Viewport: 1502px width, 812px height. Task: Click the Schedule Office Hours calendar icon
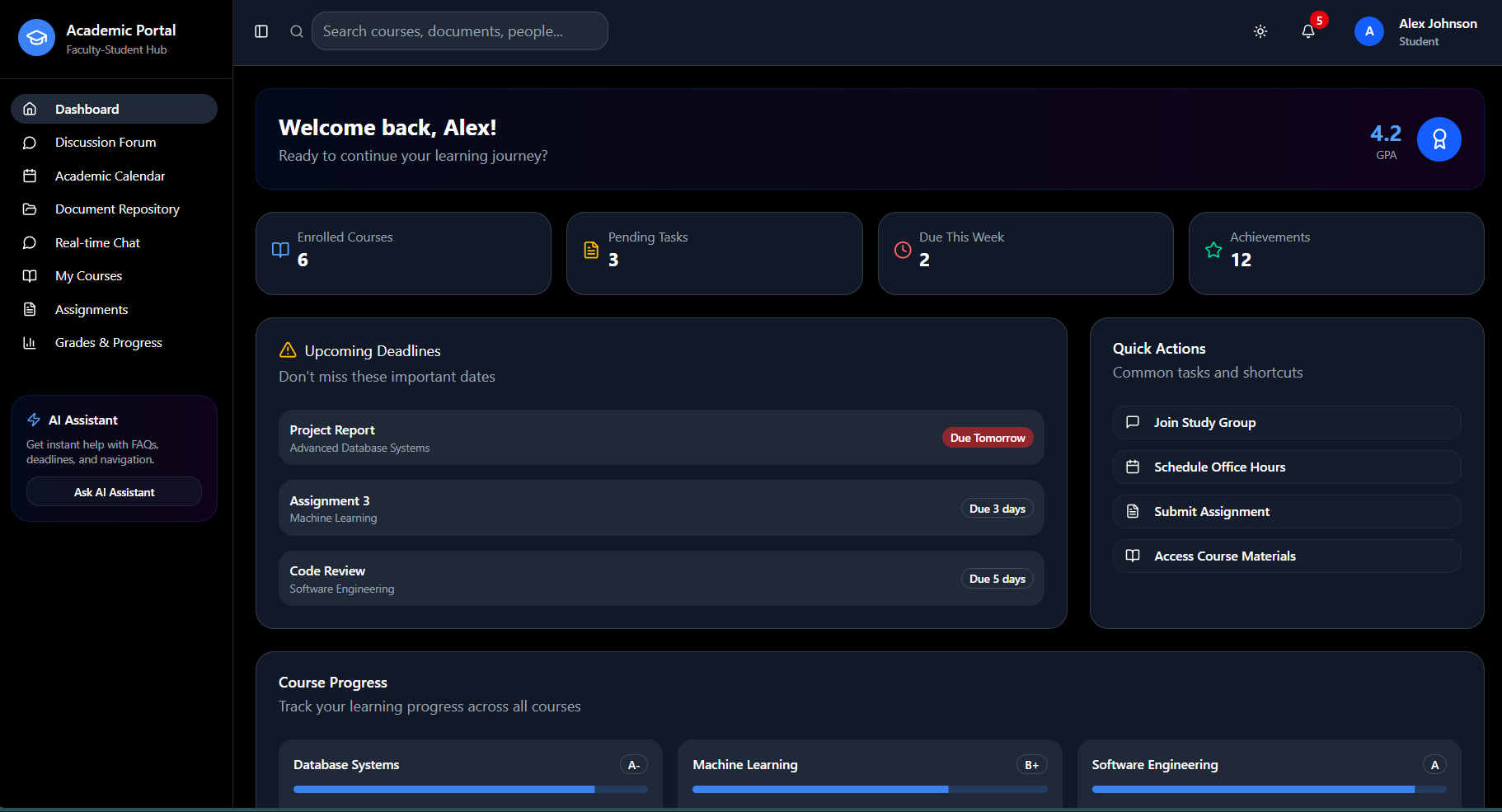(1133, 467)
